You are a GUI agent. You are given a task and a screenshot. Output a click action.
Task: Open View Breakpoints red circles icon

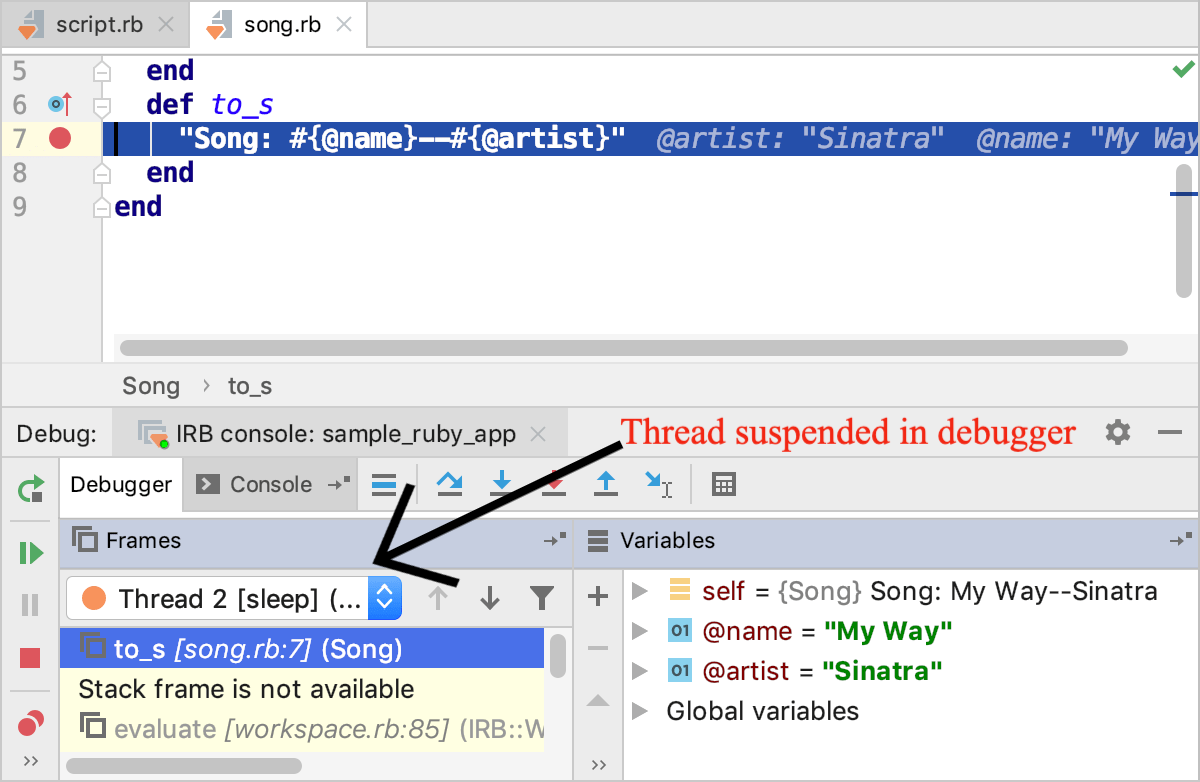coord(31,721)
